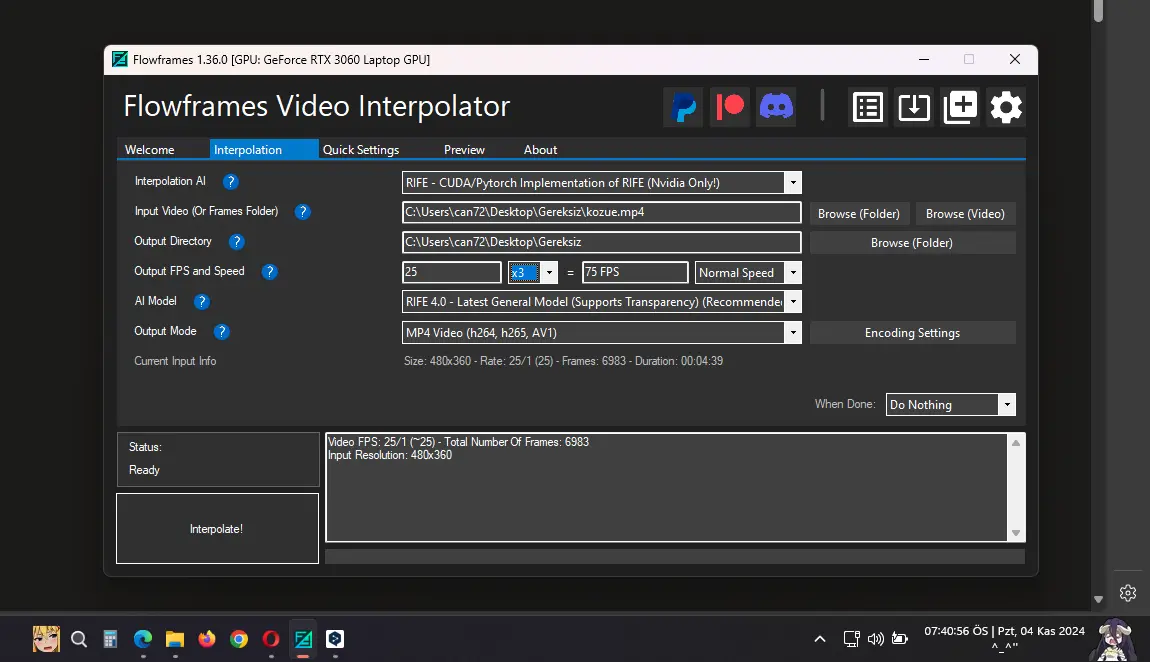This screenshot has width=1150, height=662.
Task: Expand the AI Model RIFE 4.0 dropdown
Action: (793, 302)
